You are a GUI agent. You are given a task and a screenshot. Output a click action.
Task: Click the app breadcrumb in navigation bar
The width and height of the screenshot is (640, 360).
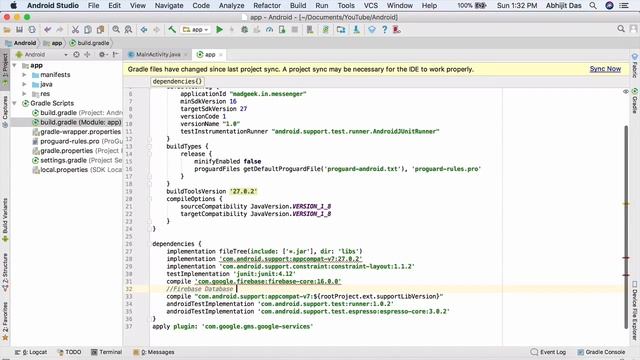pos(53,43)
